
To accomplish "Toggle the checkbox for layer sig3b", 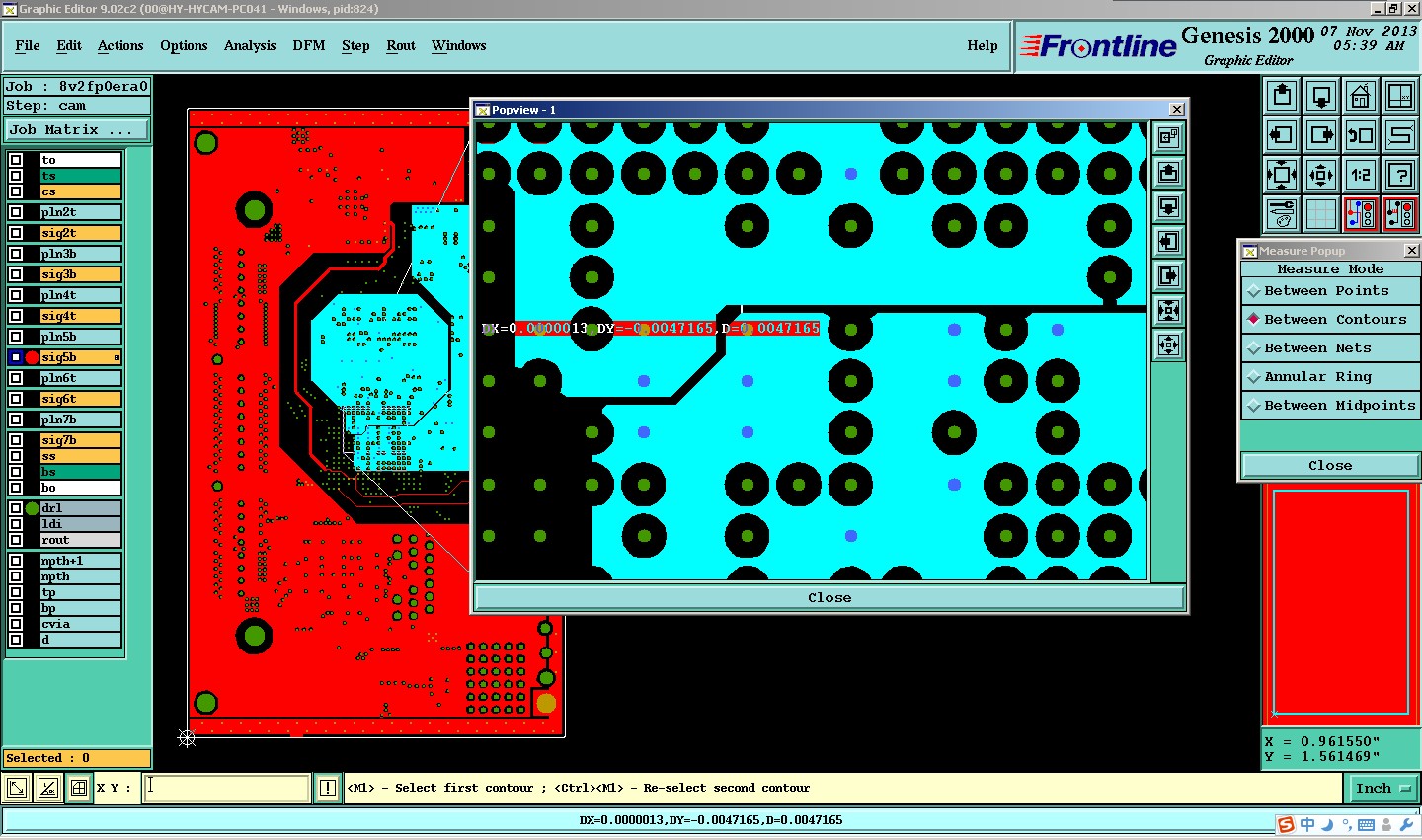I will point(16,274).
